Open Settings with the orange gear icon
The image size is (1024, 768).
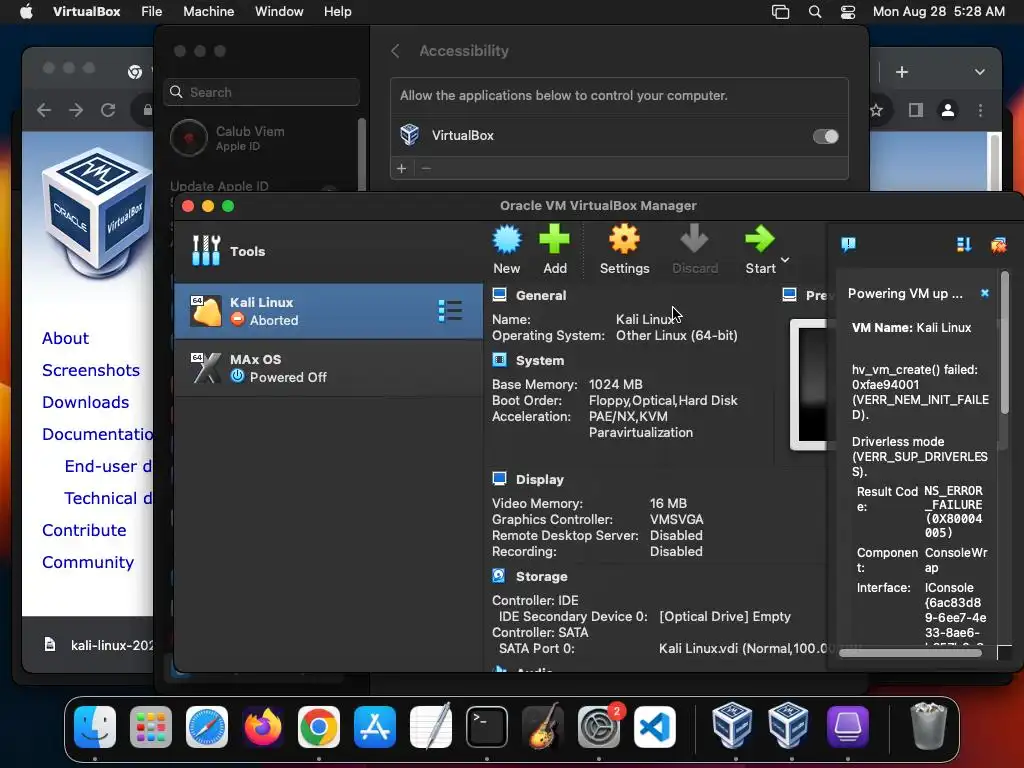[624, 239]
